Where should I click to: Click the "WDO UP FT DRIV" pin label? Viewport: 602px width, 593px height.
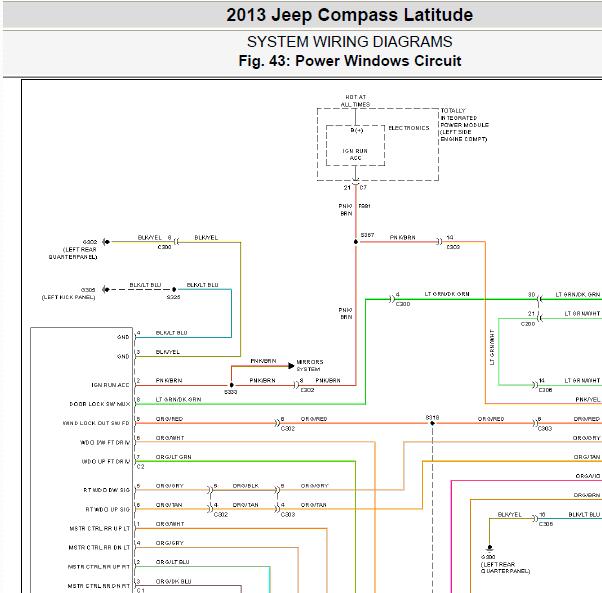(x=106, y=461)
